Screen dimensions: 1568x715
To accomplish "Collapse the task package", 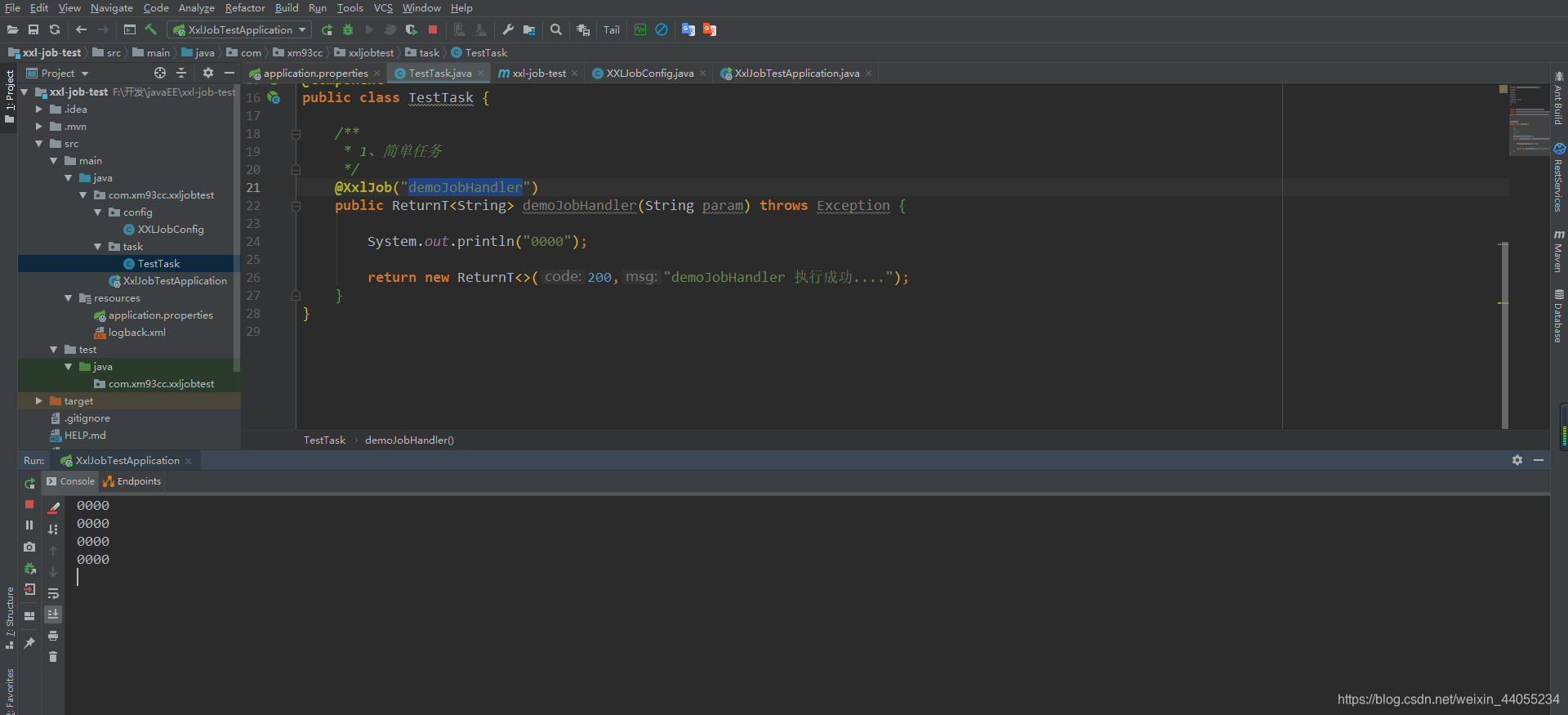I will [x=98, y=247].
